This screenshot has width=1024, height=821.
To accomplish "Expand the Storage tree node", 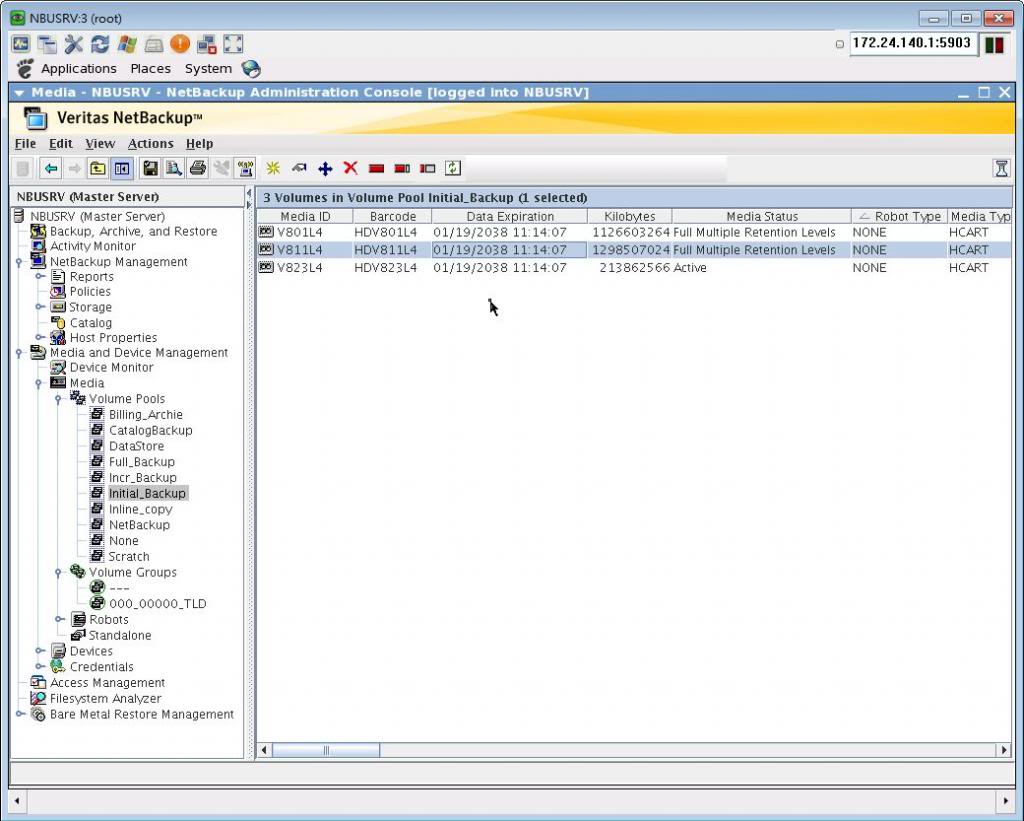I will pyautogui.click(x=40, y=307).
